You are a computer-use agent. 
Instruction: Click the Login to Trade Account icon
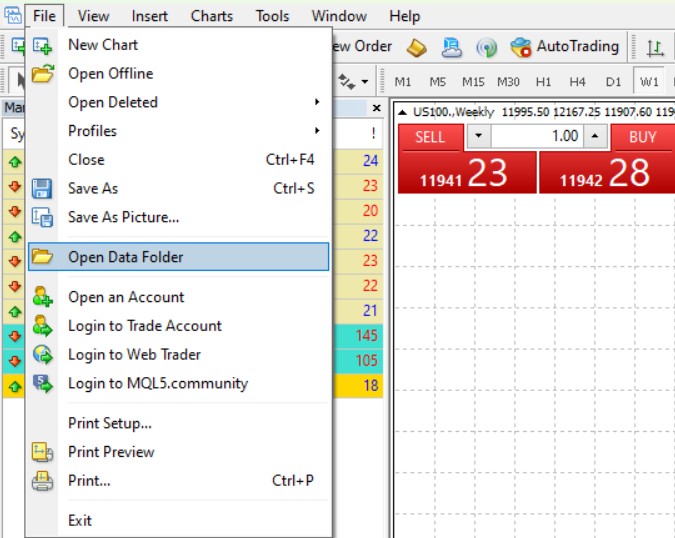[42, 326]
